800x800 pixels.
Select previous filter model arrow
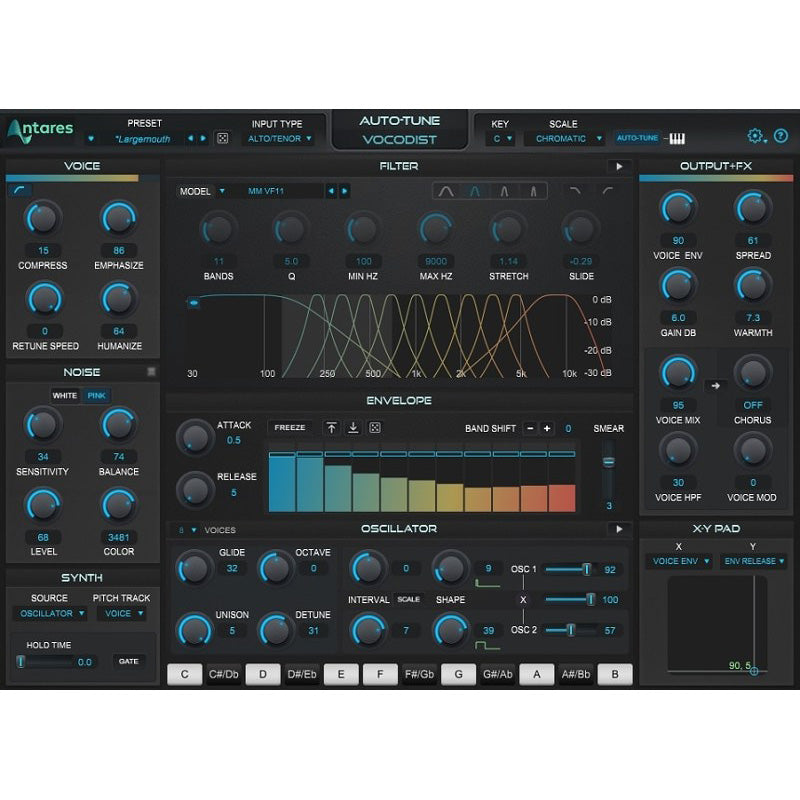tap(331, 191)
